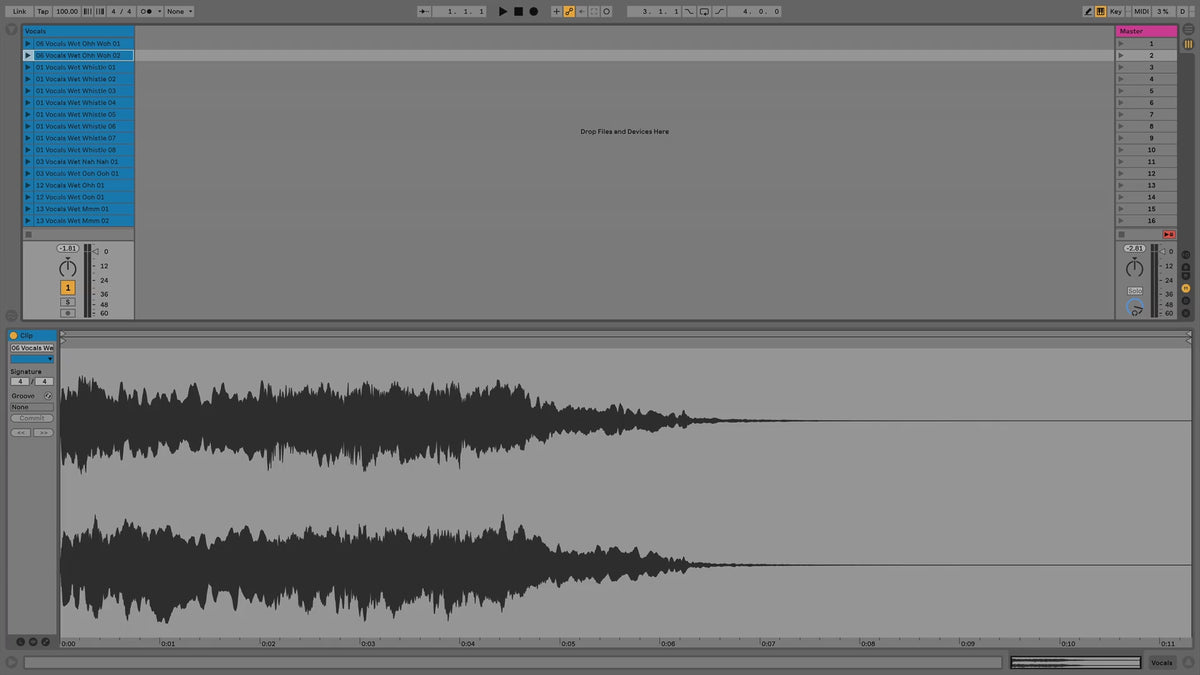Toggle the Vocals track activator button
This screenshot has width=1200, height=675.
[x=68, y=288]
